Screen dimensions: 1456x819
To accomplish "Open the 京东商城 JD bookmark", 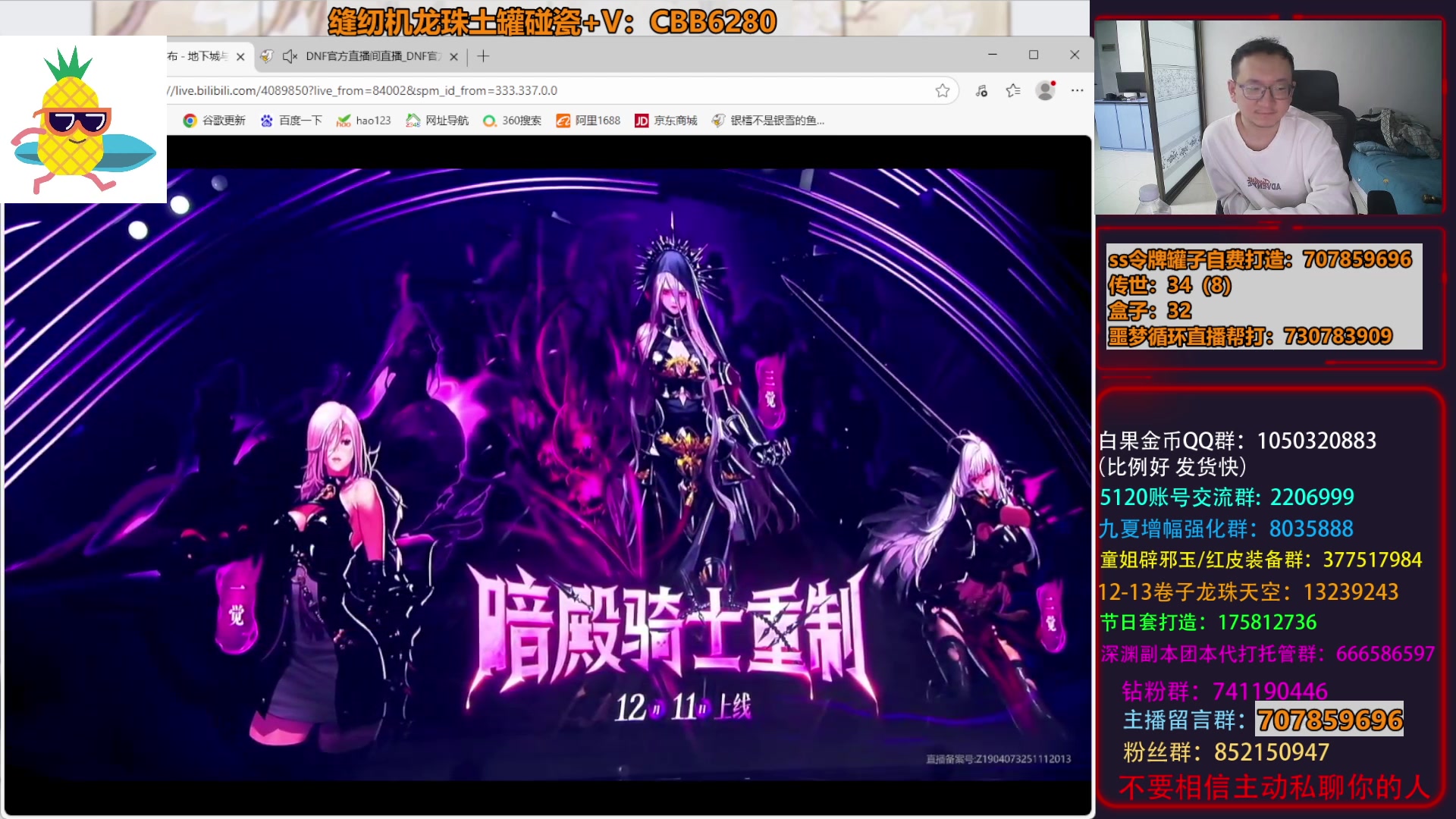I will click(641, 120).
